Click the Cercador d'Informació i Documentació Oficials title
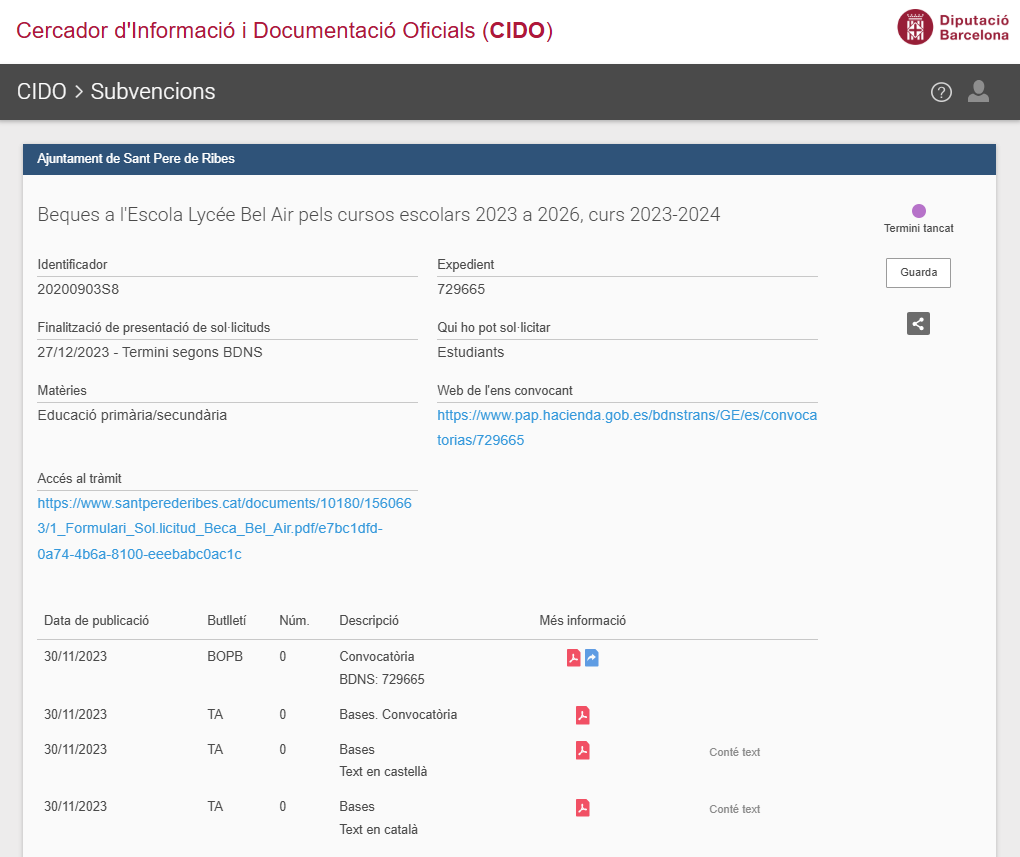 pos(284,30)
